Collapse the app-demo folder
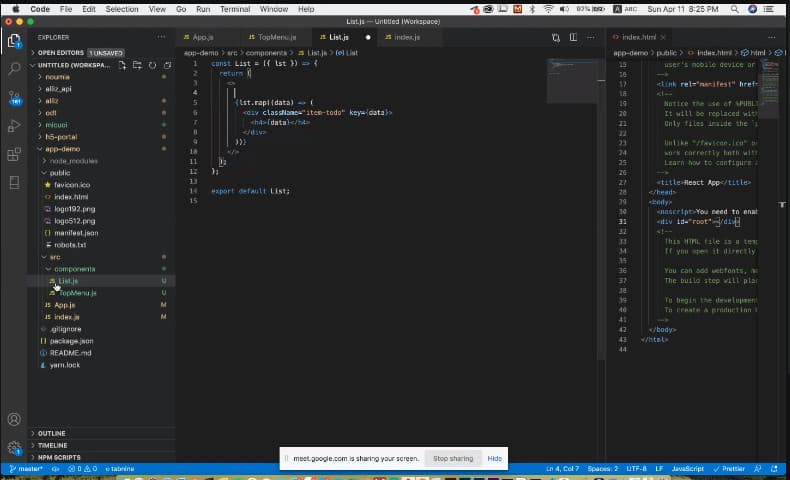The width and height of the screenshot is (790, 480). (62, 149)
